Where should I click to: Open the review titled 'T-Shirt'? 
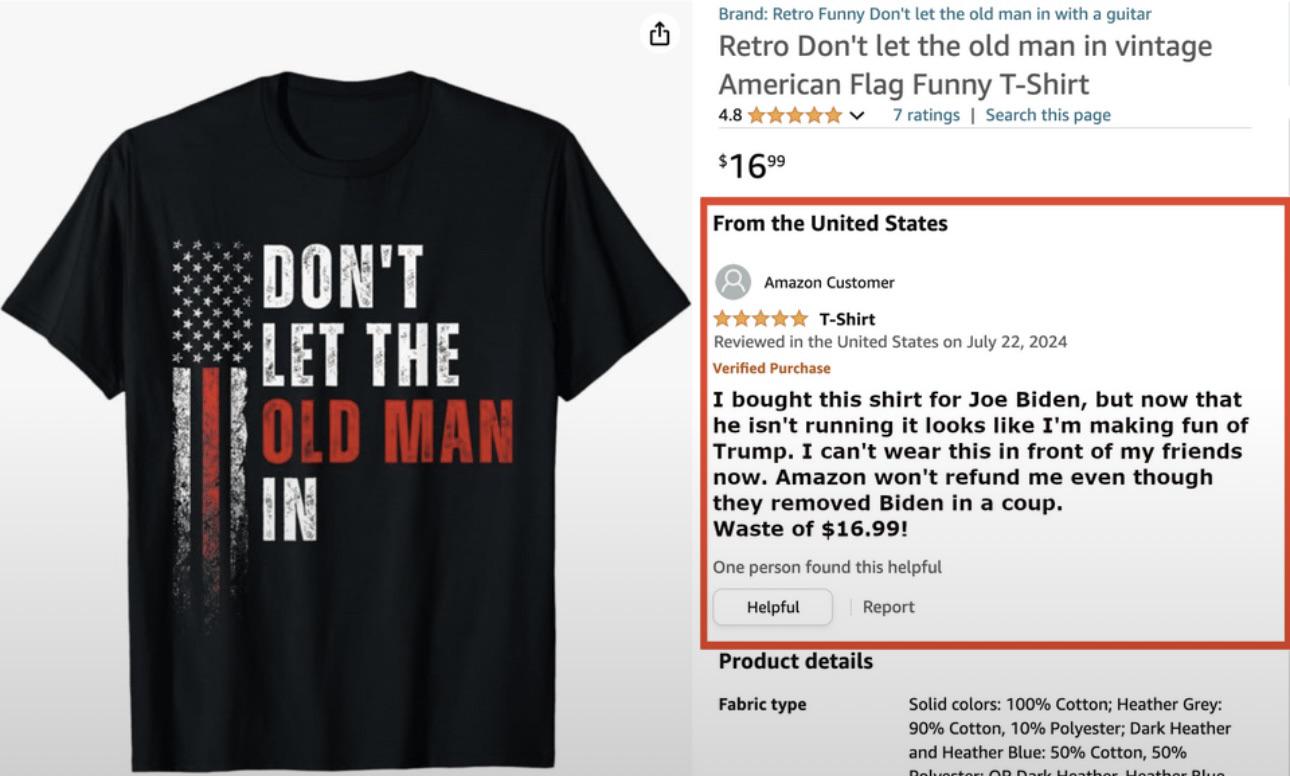(847, 319)
